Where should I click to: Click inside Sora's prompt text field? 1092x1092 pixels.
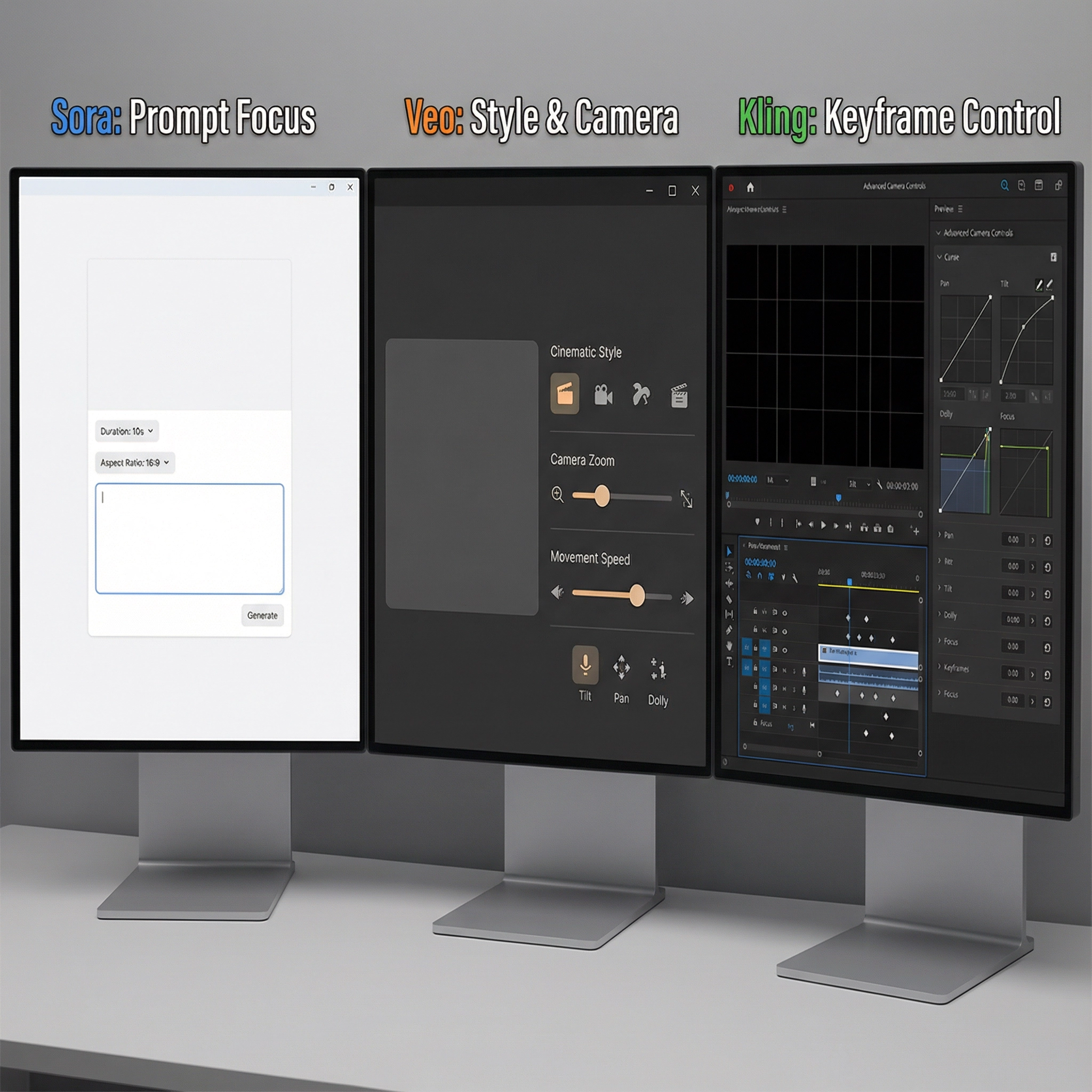coord(189,537)
